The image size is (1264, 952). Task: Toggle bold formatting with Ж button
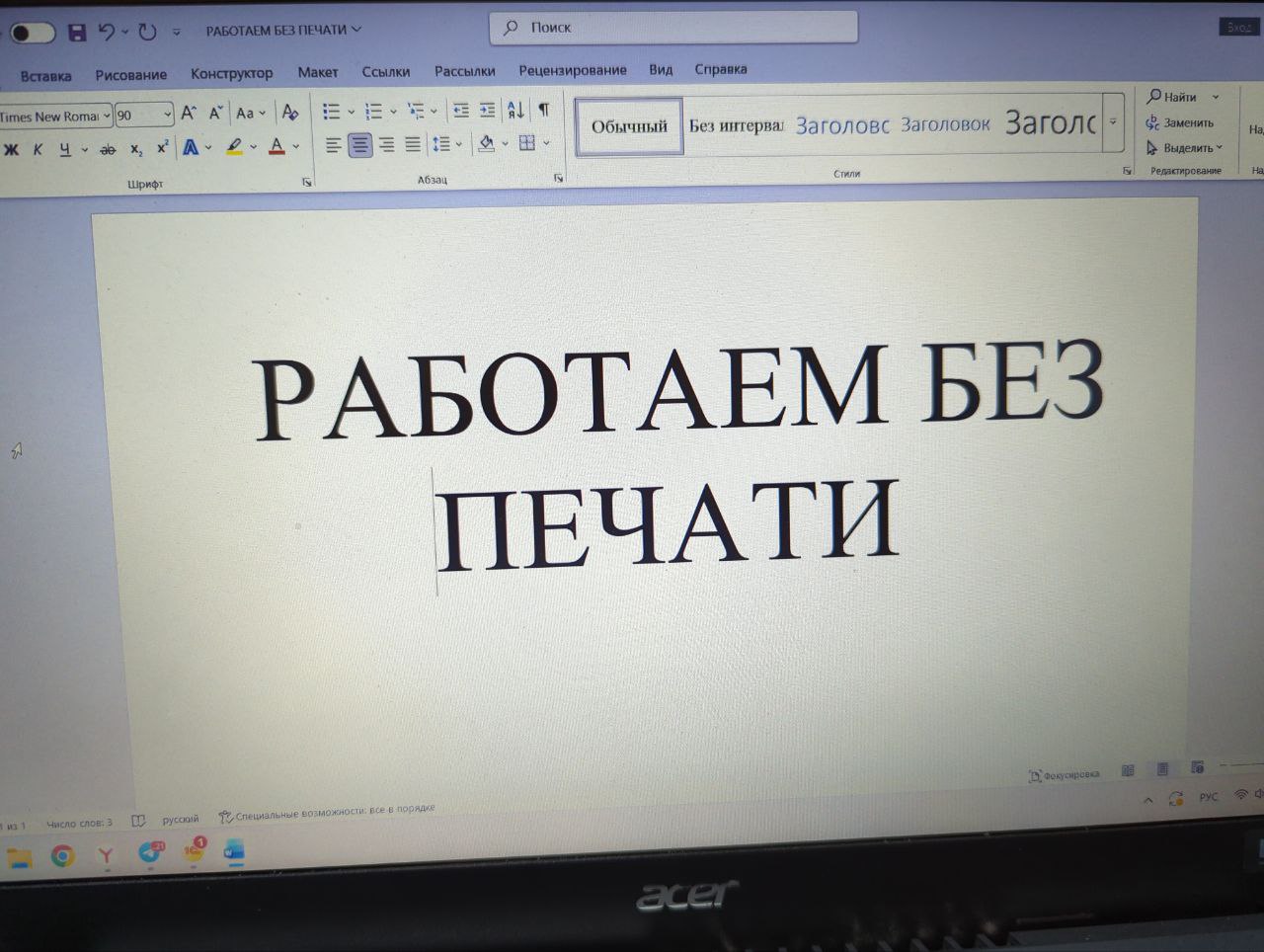coord(12,150)
